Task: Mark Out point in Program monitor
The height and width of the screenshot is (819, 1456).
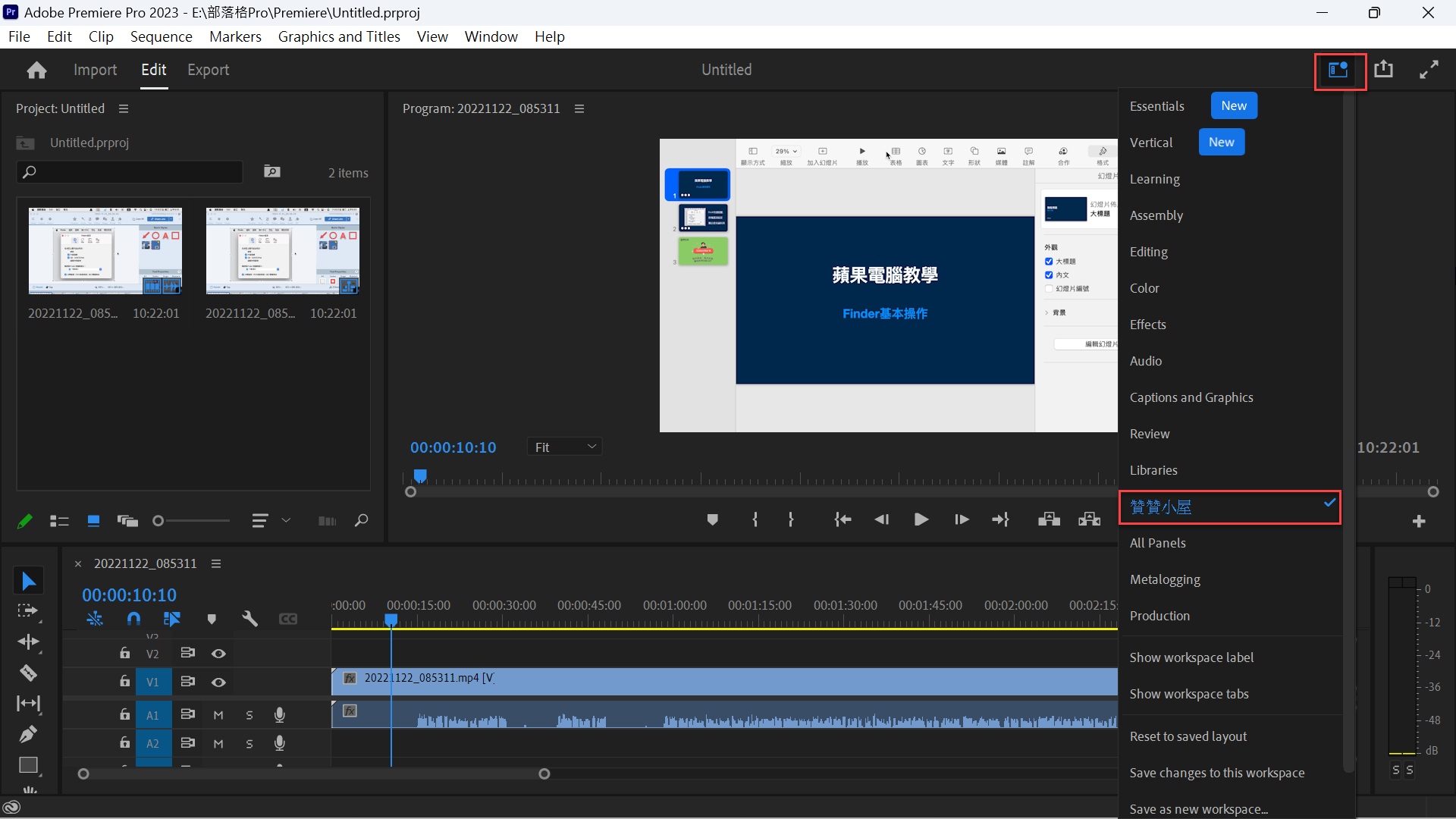Action: (x=791, y=519)
